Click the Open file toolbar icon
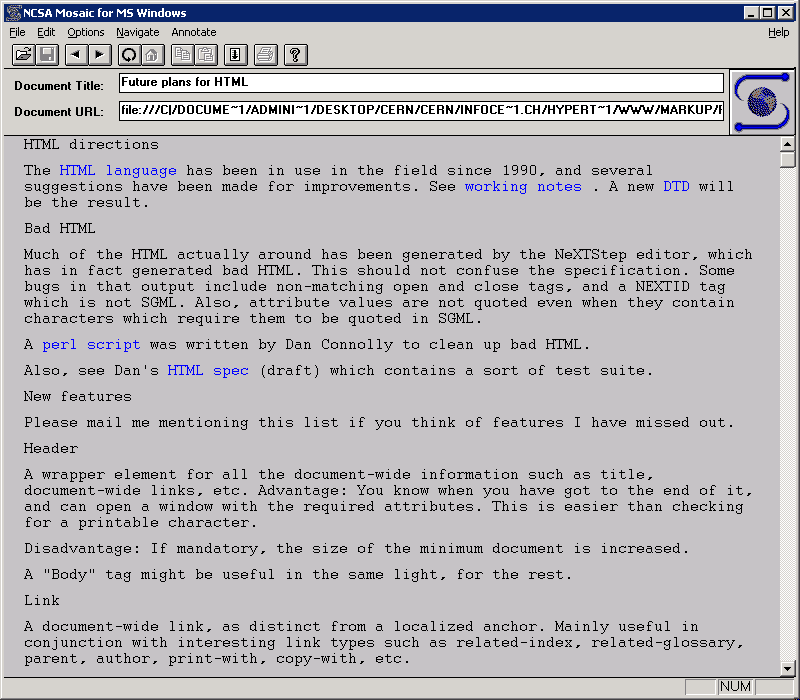This screenshot has width=800, height=700. tap(23, 55)
